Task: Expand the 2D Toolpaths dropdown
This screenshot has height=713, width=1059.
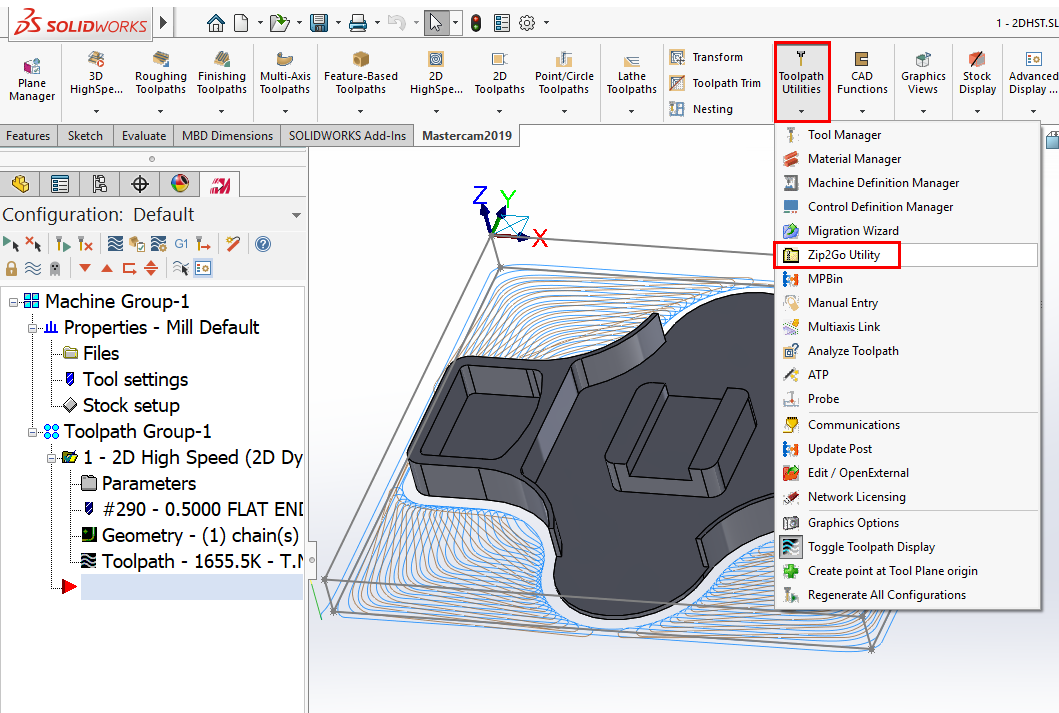Action: coord(499,111)
